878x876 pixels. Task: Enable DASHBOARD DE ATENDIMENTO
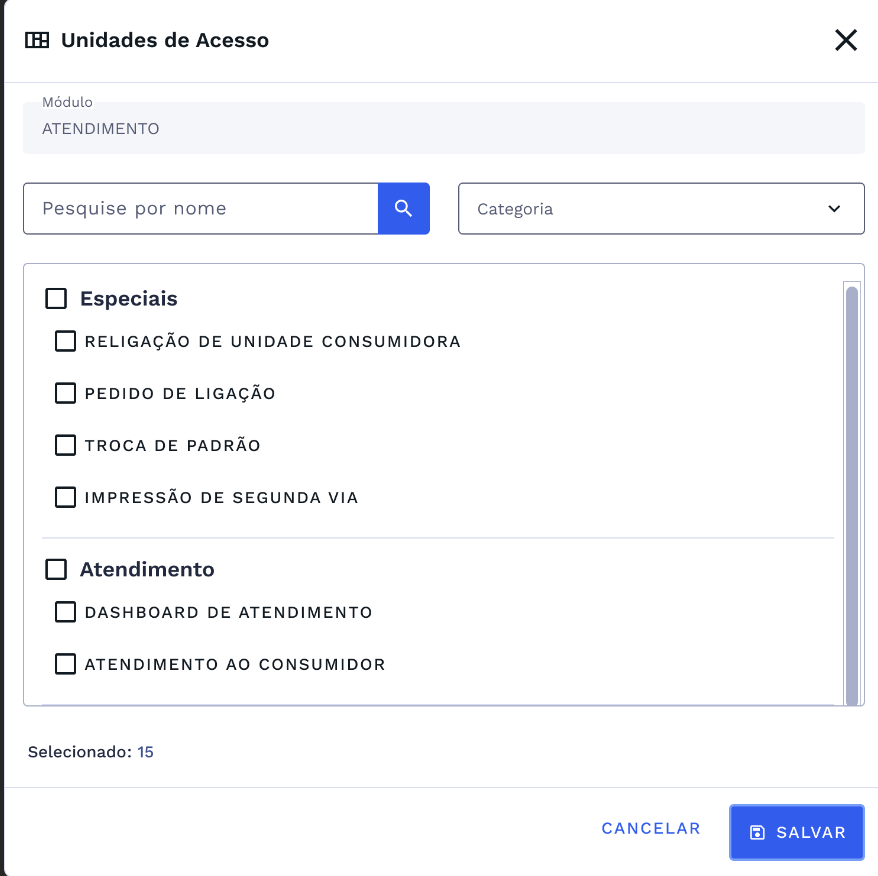pyautogui.click(x=65, y=611)
